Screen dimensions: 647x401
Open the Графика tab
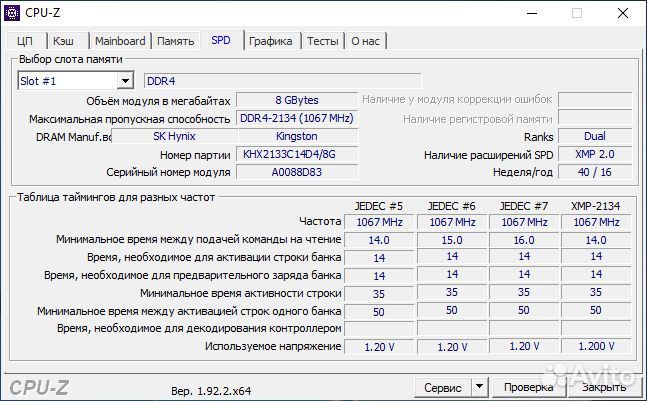[x=271, y=41]
